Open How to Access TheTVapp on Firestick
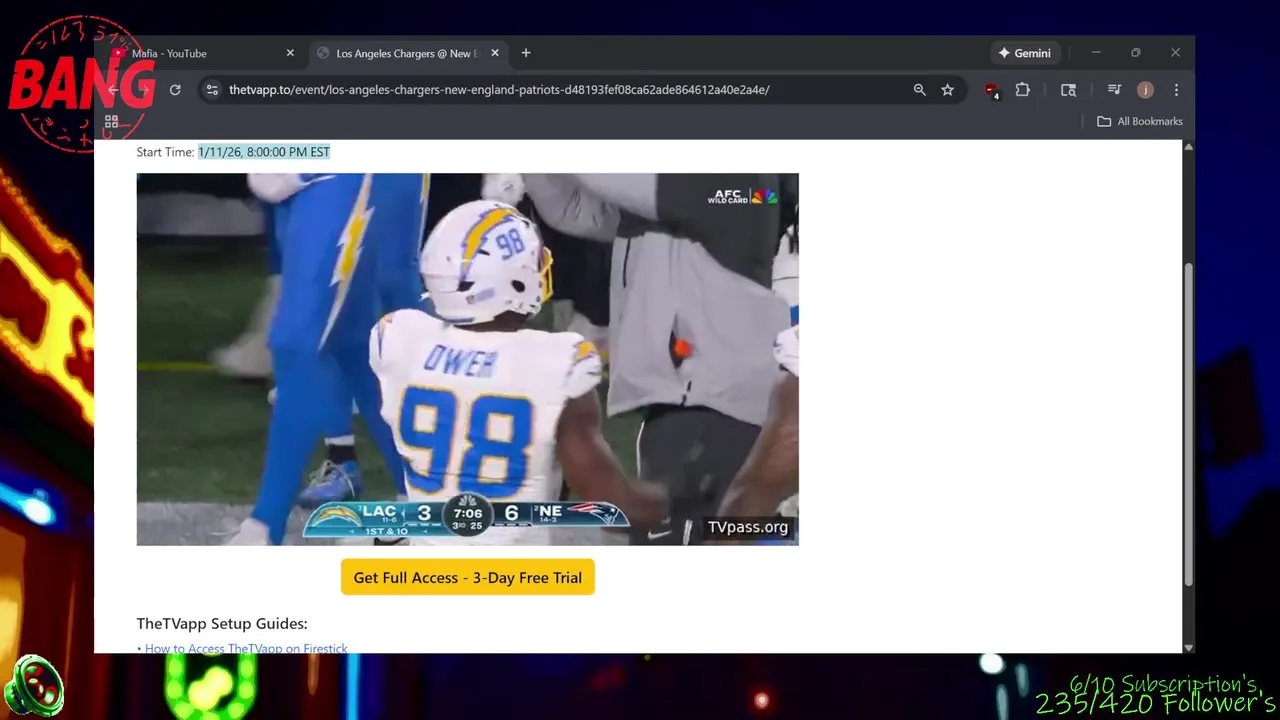 246,648
